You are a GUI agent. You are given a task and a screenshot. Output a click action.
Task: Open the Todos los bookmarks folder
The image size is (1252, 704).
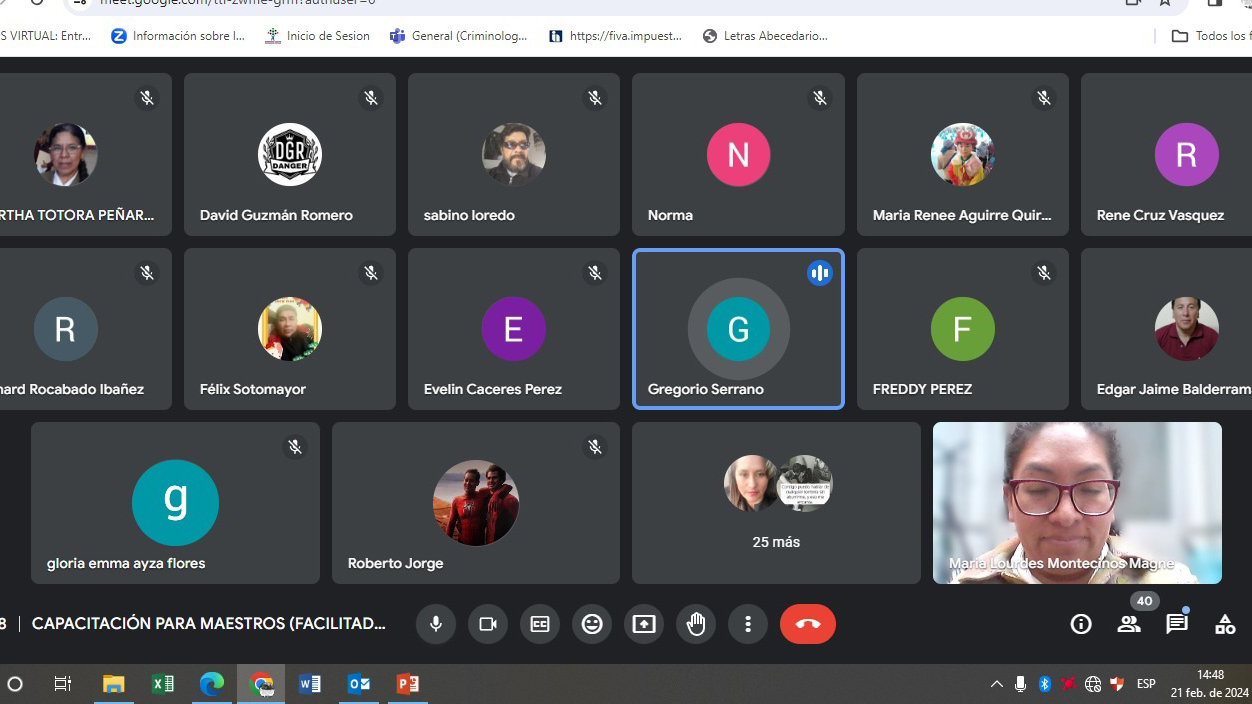point(1210,36)
